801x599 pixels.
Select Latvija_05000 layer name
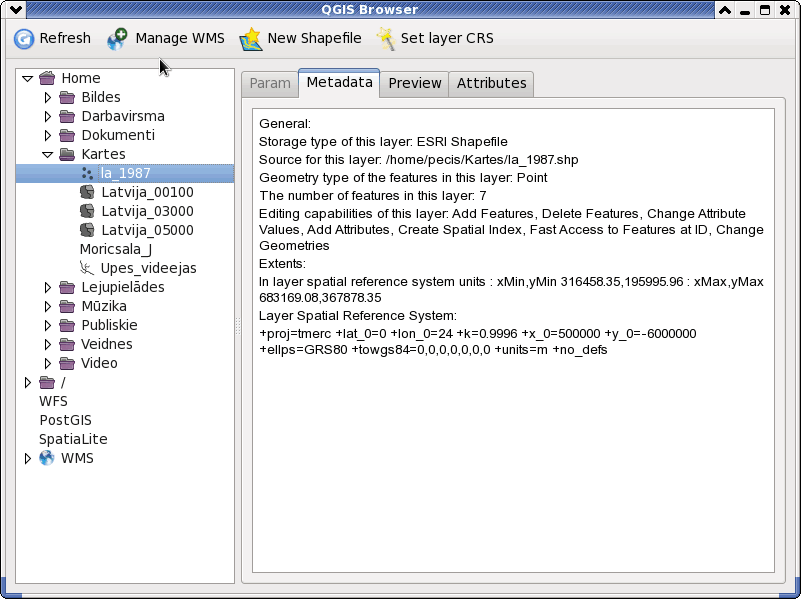pos(147,230)
